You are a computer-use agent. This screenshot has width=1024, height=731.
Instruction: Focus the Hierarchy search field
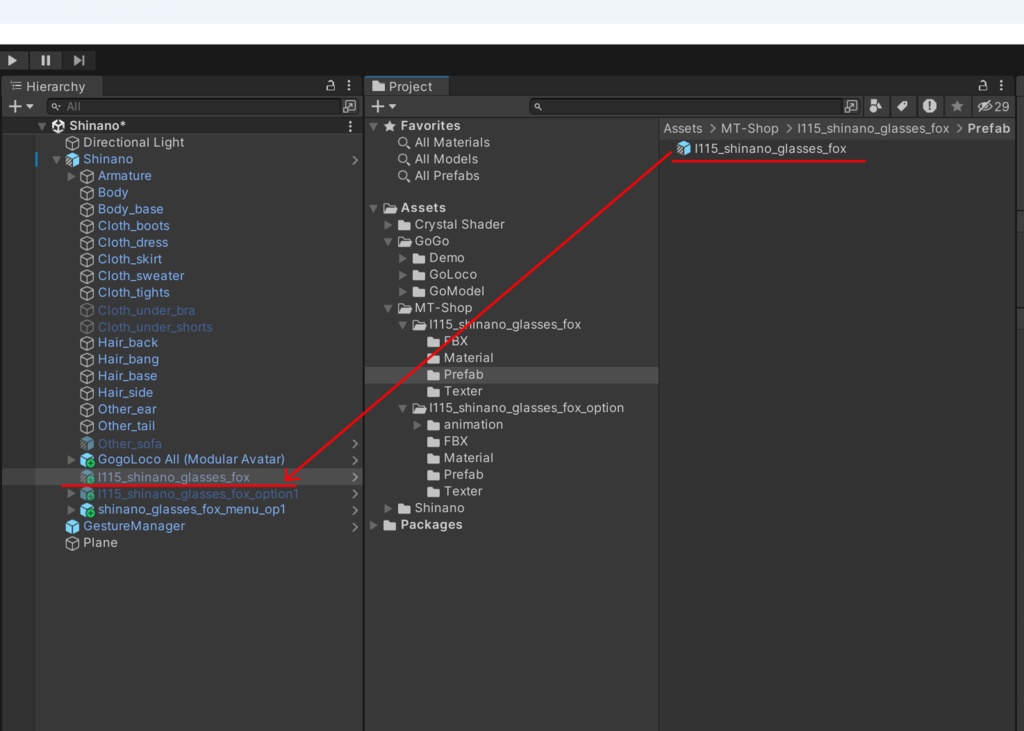coord(194,106)
